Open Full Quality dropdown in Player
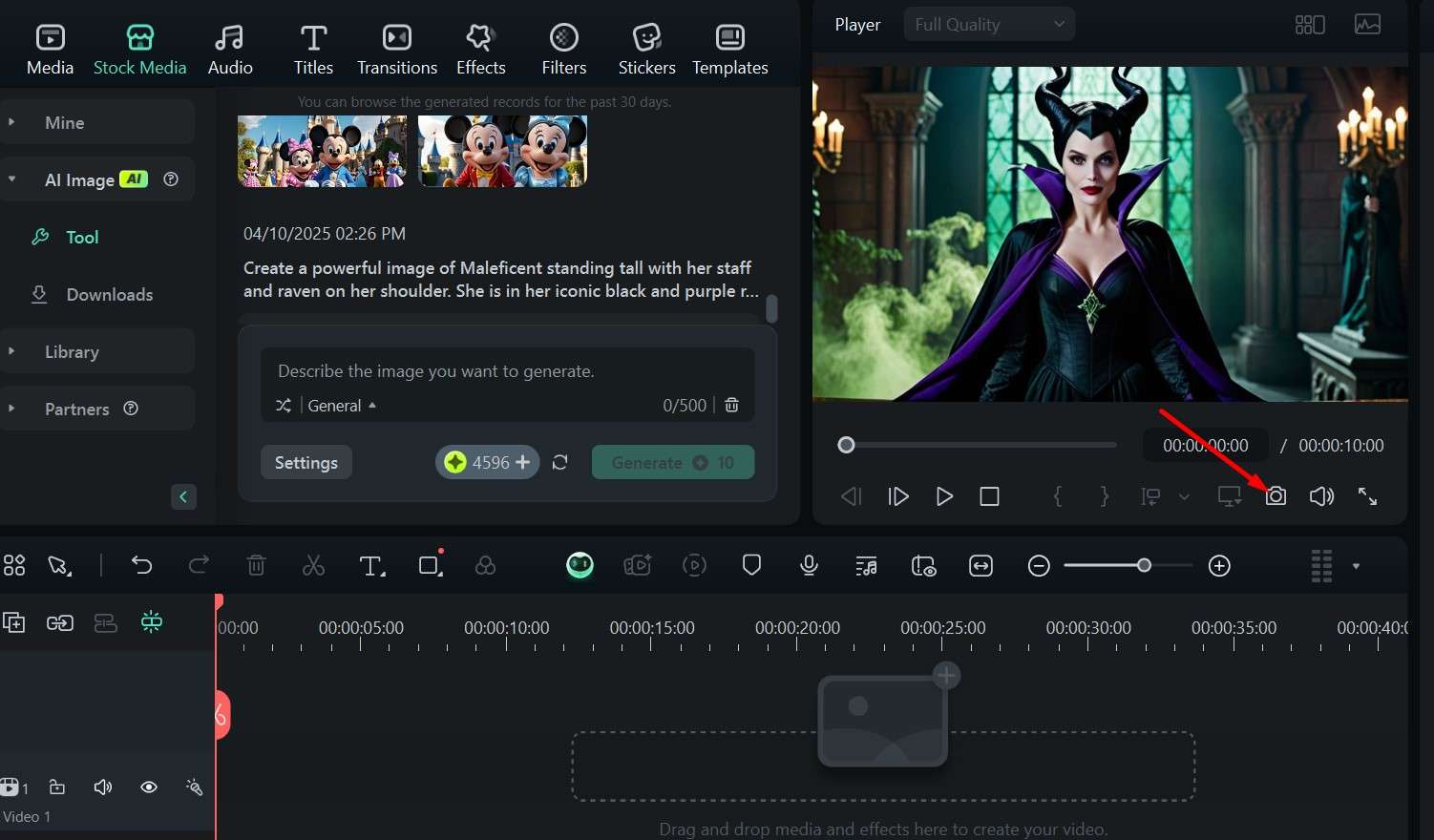 coord(989,24)
